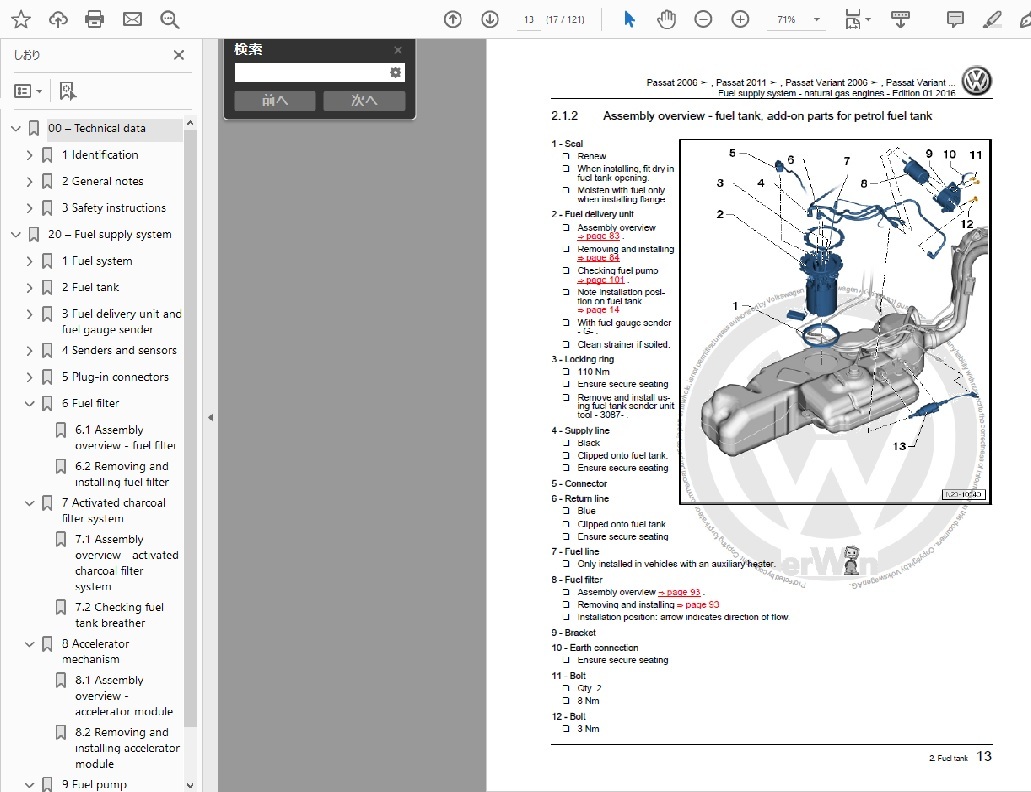Add a comment note icon
Viewport: 1031px width, 792px height.
point(955,20)
